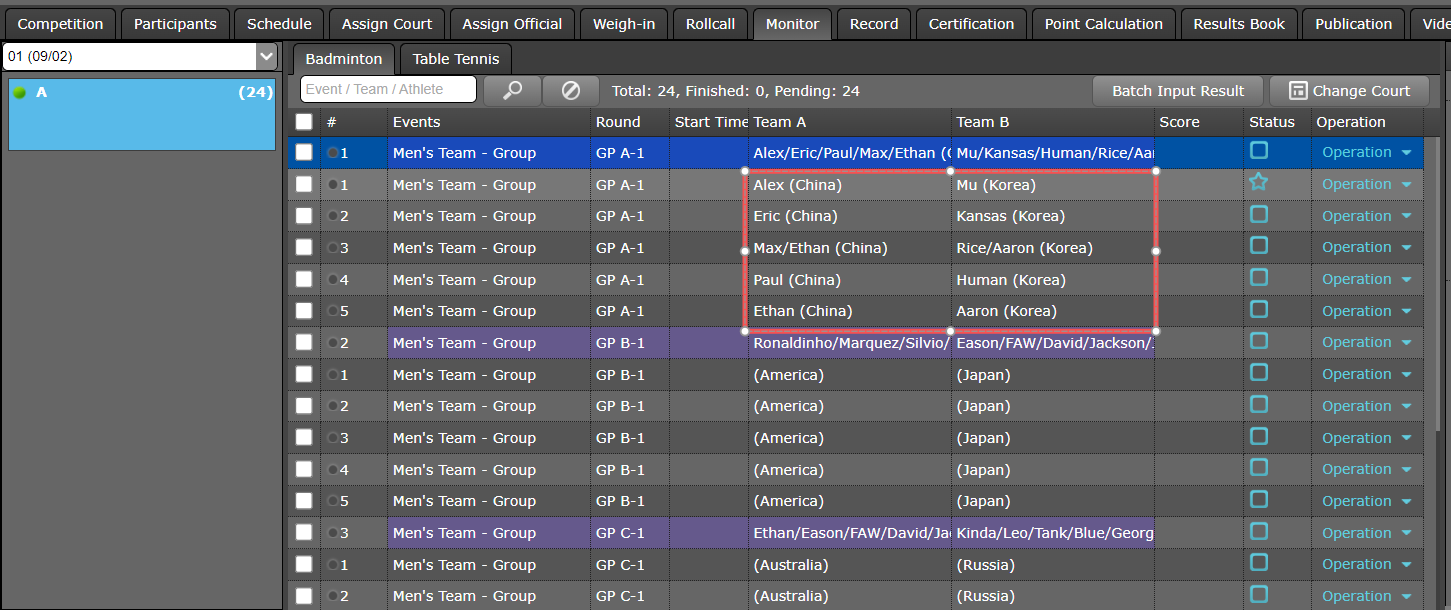Click the star status icon for Alex vs Mu

point(1259,182)
